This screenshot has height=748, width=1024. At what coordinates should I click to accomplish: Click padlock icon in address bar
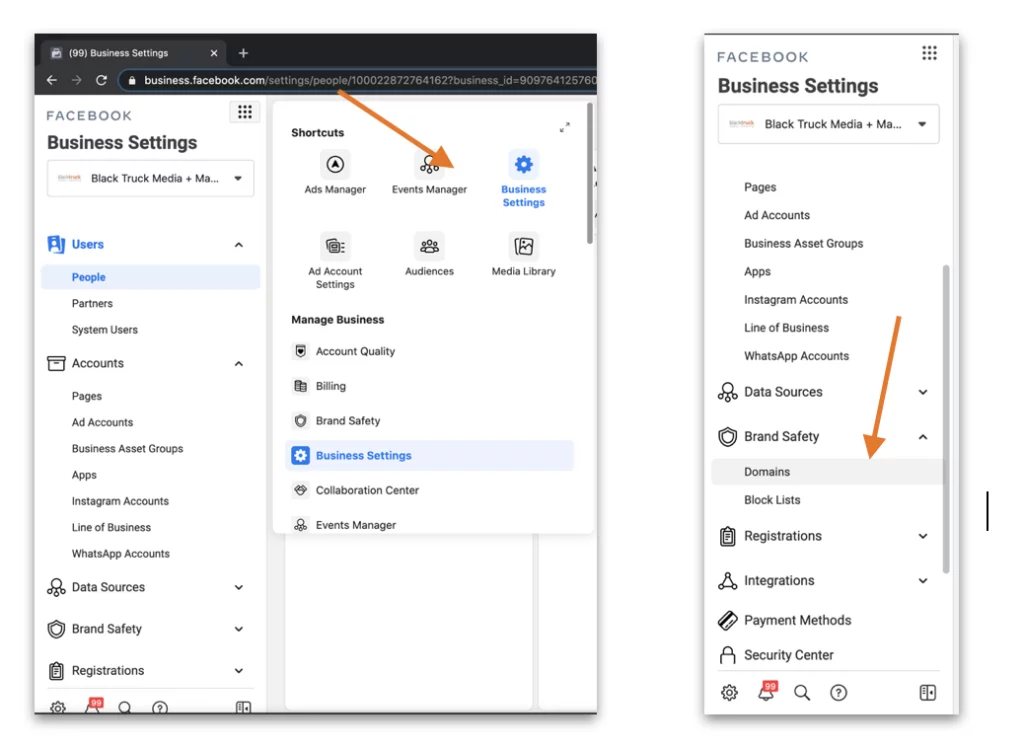132,80
